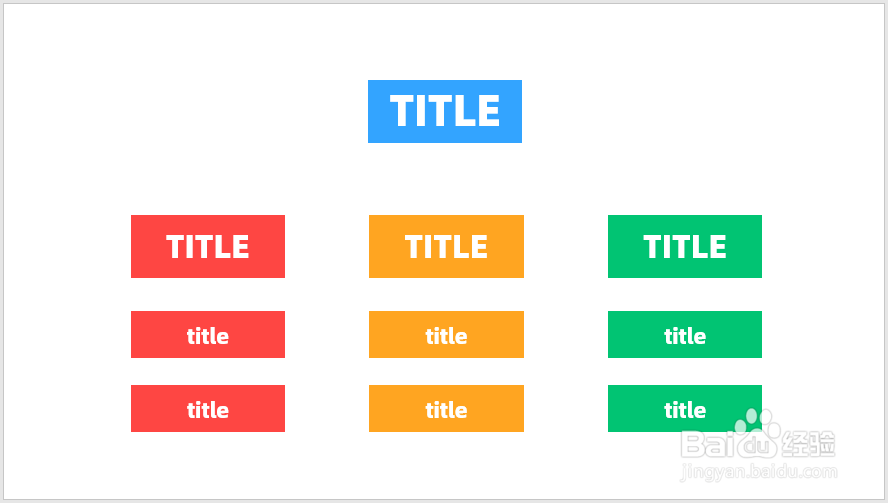Choose the upper small green title box

(685, 334)
